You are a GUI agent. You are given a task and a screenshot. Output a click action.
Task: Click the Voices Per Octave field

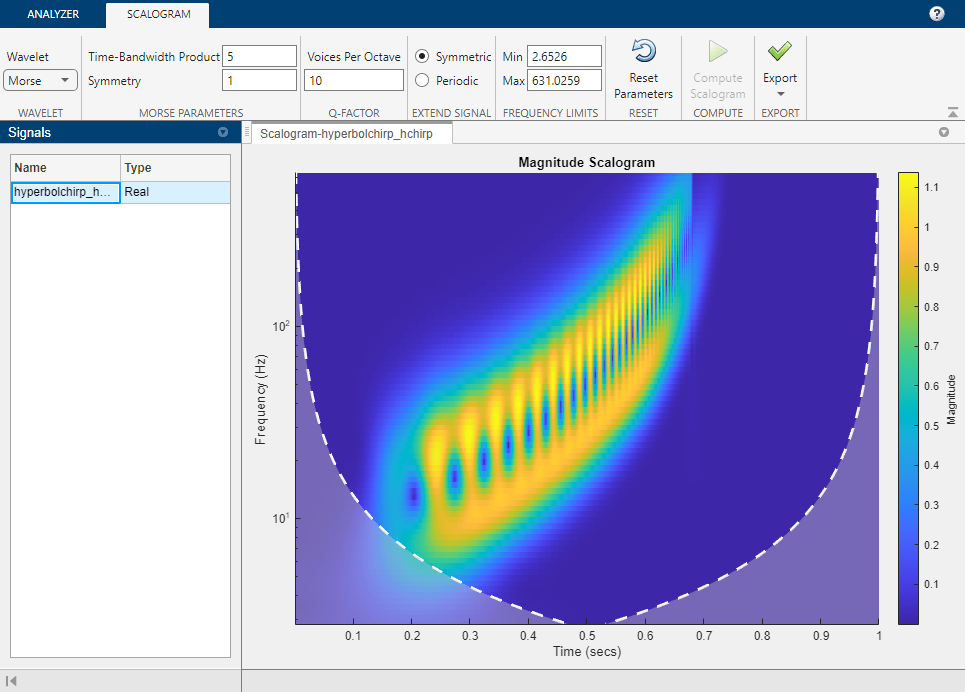click(x=355, y=81)
